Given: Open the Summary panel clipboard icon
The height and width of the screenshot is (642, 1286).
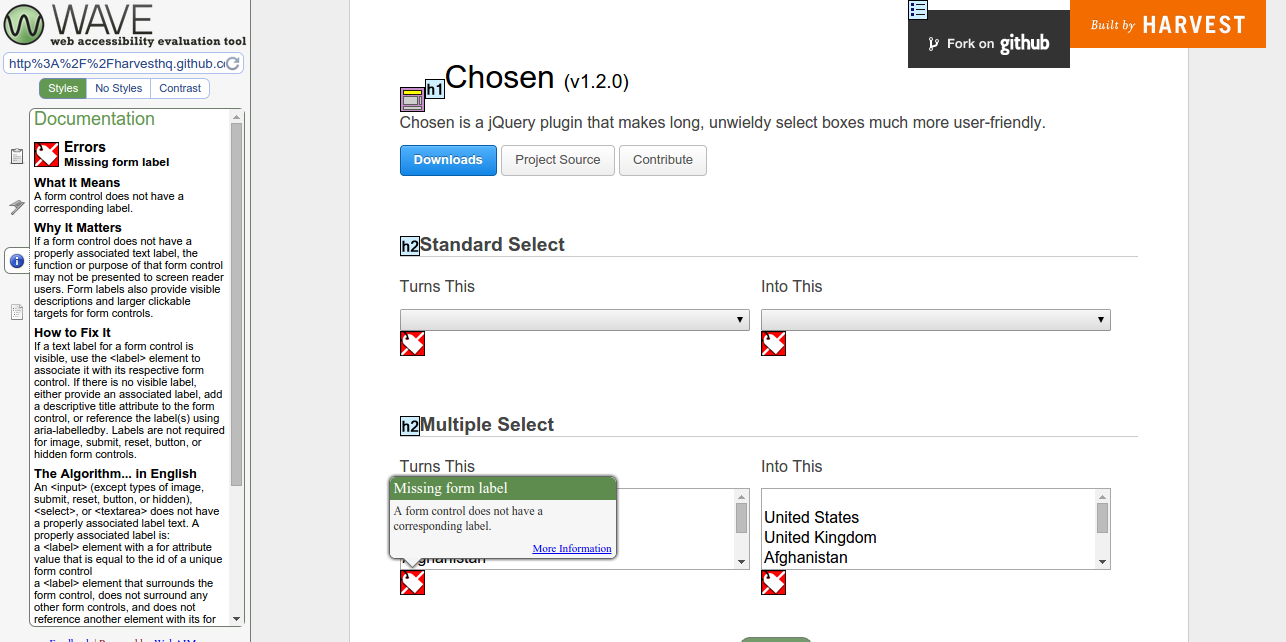Looking at the screenshot, I should pyautogui.click(x=16, y=156).
